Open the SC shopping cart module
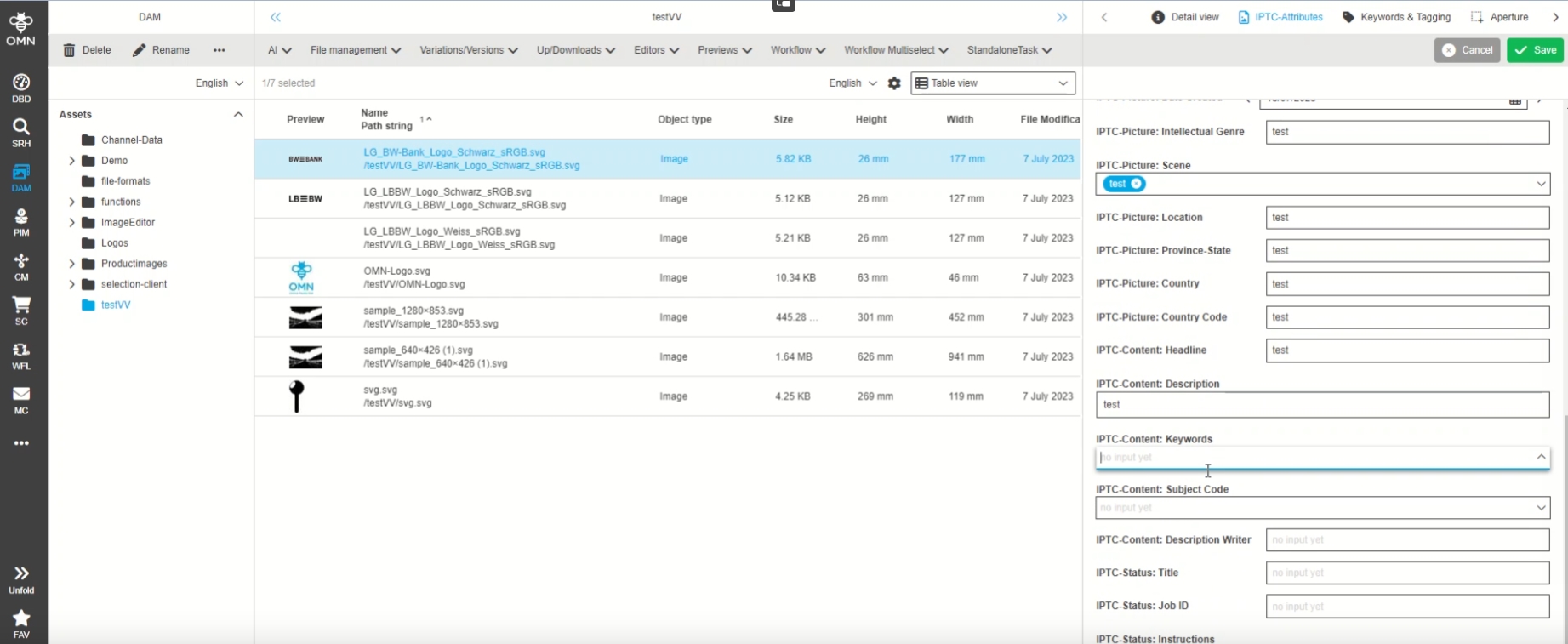 click(21, 310)
